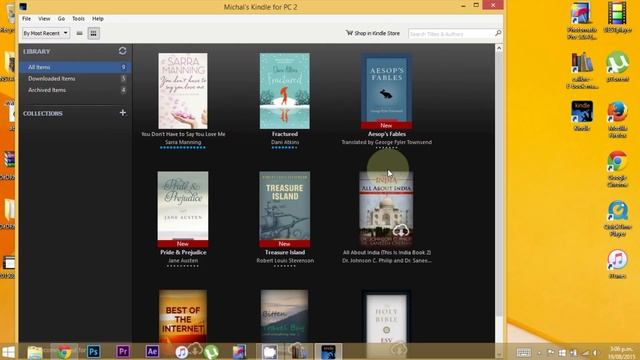640x360 pixels.
Task: Click author name Jane Austen
Action: point(183,260)
